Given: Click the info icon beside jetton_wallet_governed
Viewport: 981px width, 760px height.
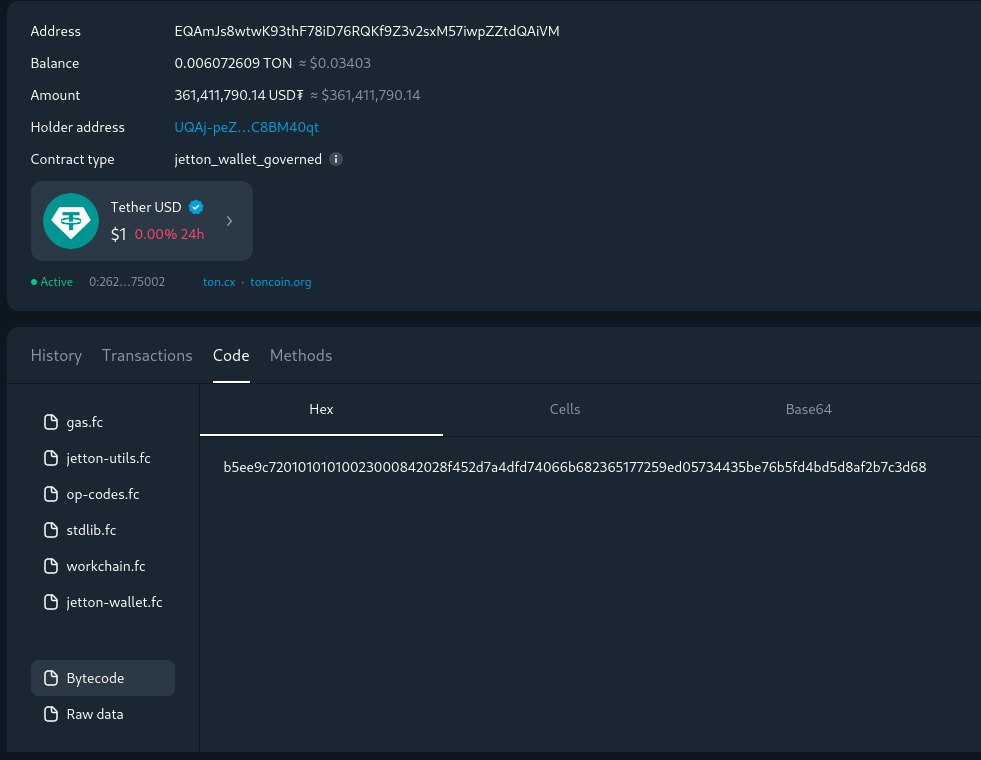Looking at the screenshot, I should [x=336, y=159].
